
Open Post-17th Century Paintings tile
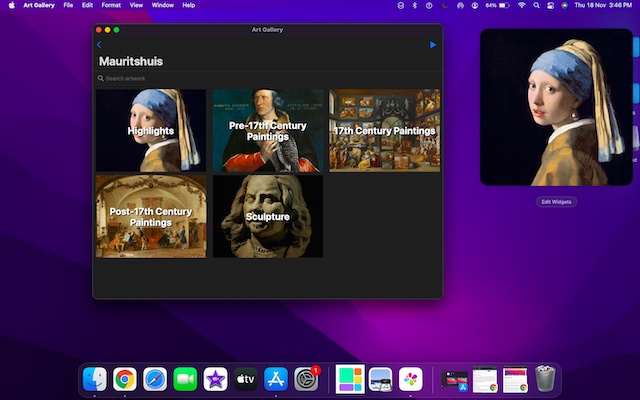151,217
